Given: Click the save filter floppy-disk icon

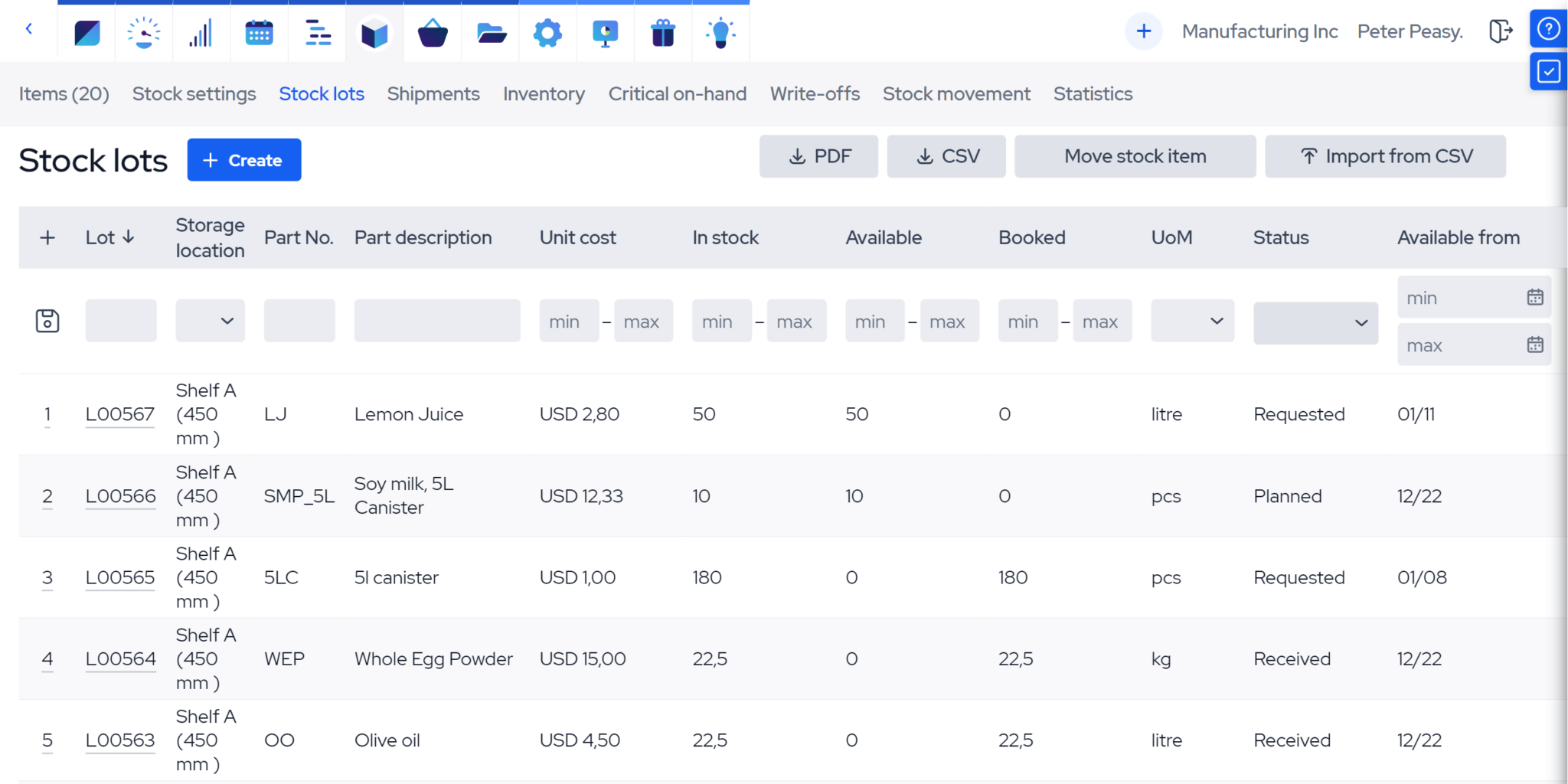Looking at the screenshot, I should pyautogui.click(x=47, y=321).
